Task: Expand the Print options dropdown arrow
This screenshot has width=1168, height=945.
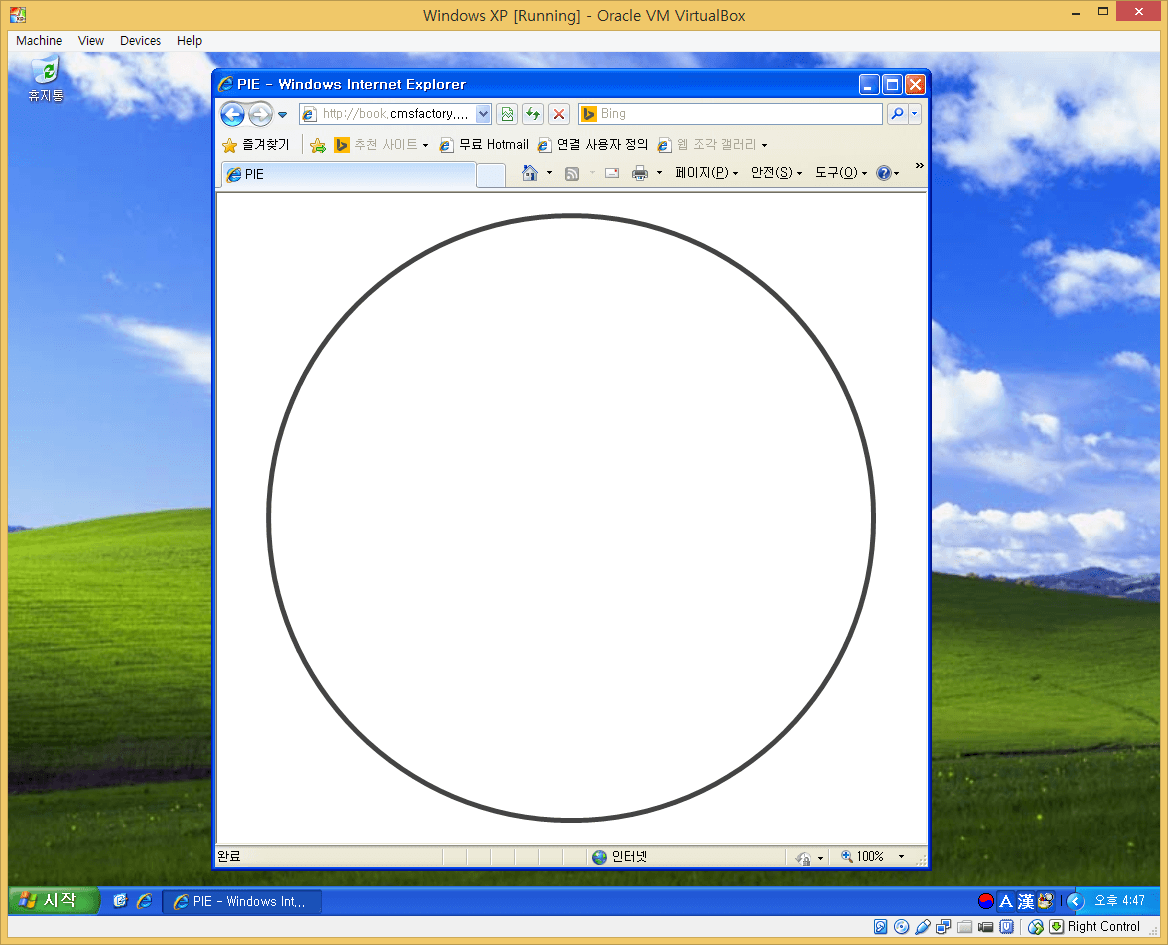Action: pyautogui.click(x=659, y=174)
